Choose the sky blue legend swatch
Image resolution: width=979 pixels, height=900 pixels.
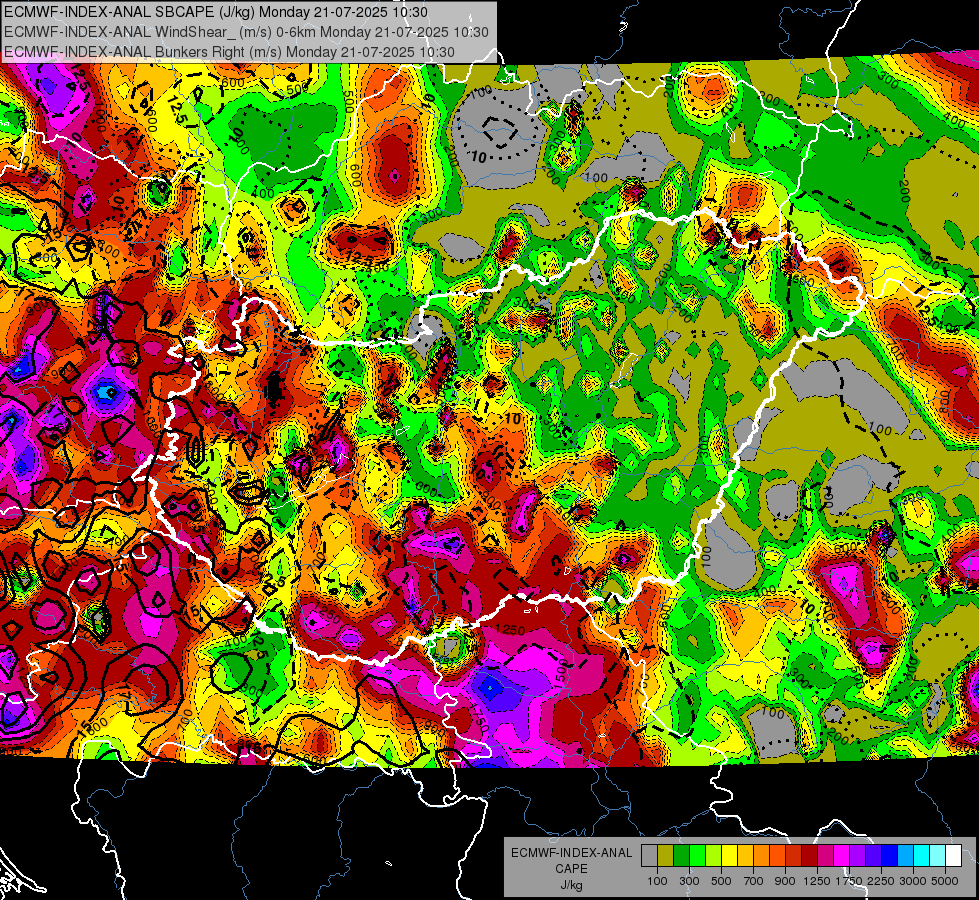click(906, 856)
